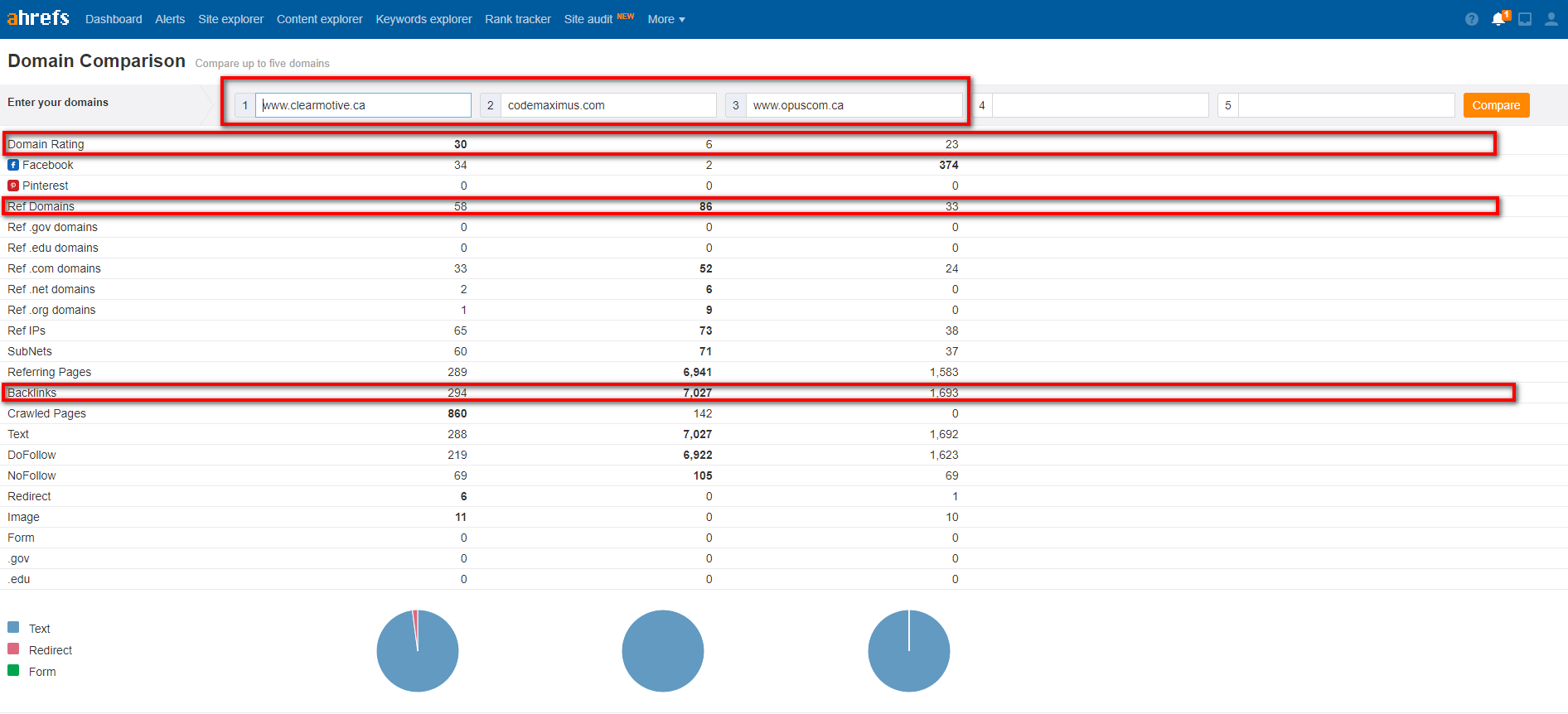The image size is (1568, 714).
Task: Click the blue Text legend swatch
Action: click(x=13, y=628)
